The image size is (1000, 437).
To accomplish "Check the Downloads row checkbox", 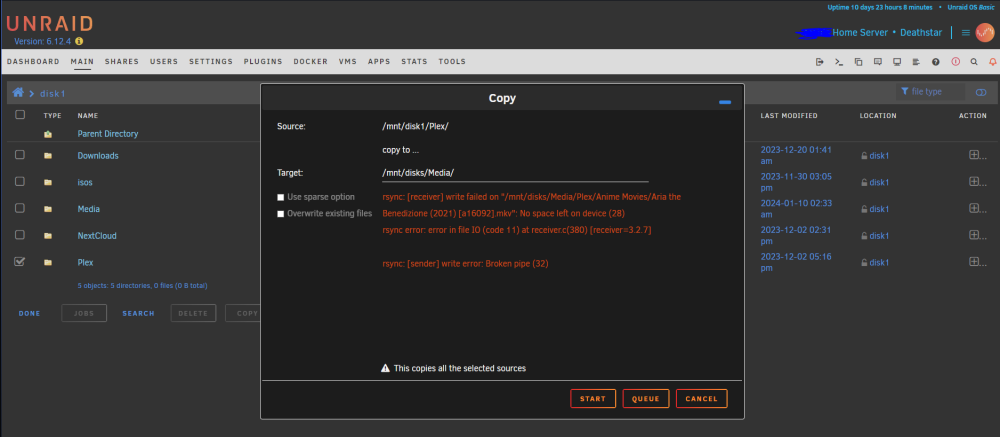I will pyautogui.click(x=20, y=155).
